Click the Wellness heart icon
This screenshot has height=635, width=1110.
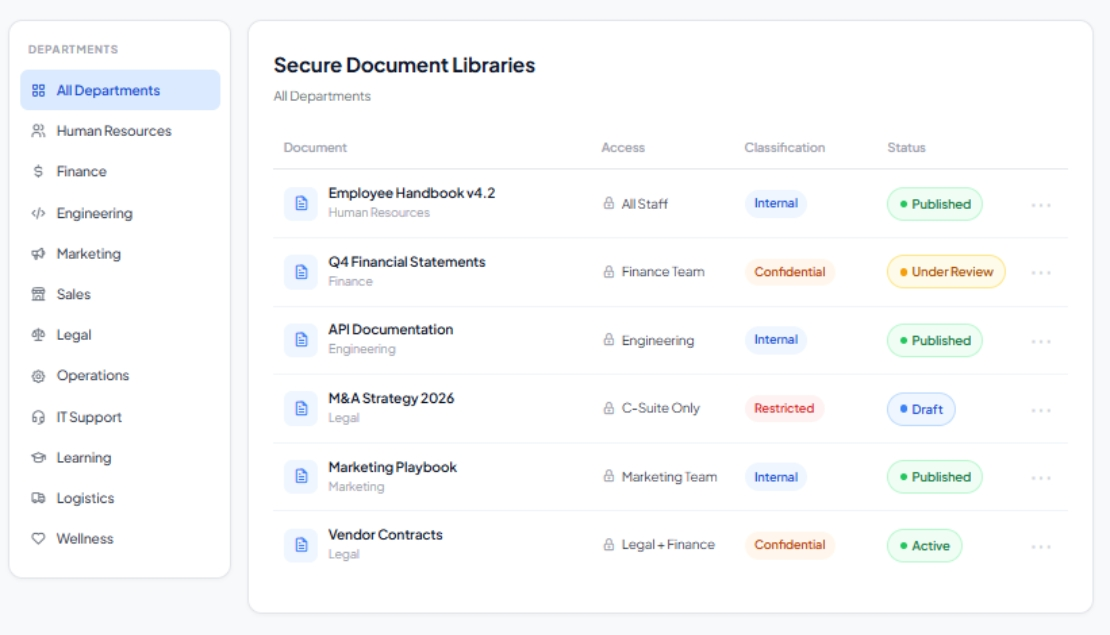point(38,539)
